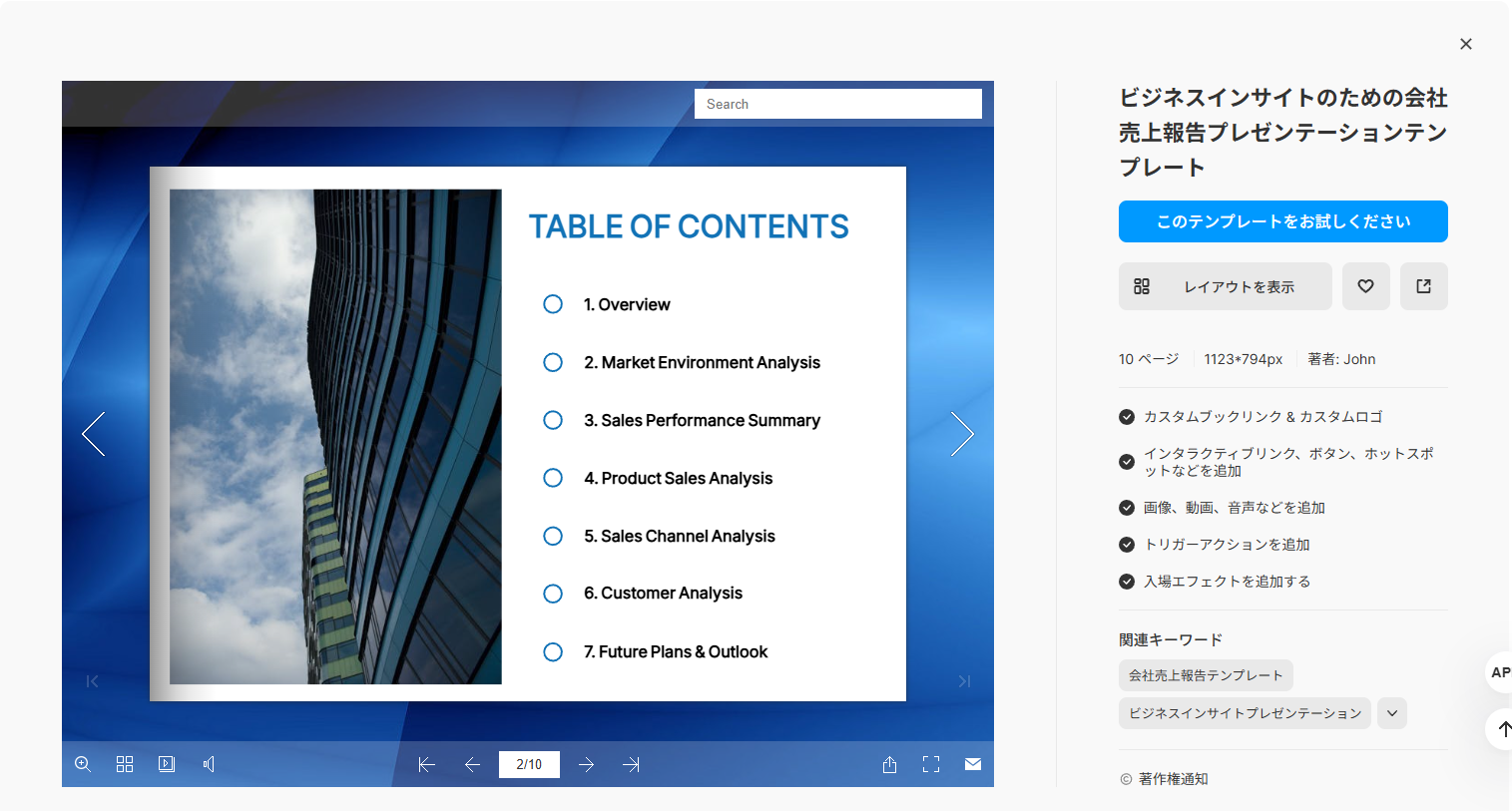The height and width of the screenshot is (811, 1512).
Task: Click the レイアウトを表示 button
Action: 1226,286
